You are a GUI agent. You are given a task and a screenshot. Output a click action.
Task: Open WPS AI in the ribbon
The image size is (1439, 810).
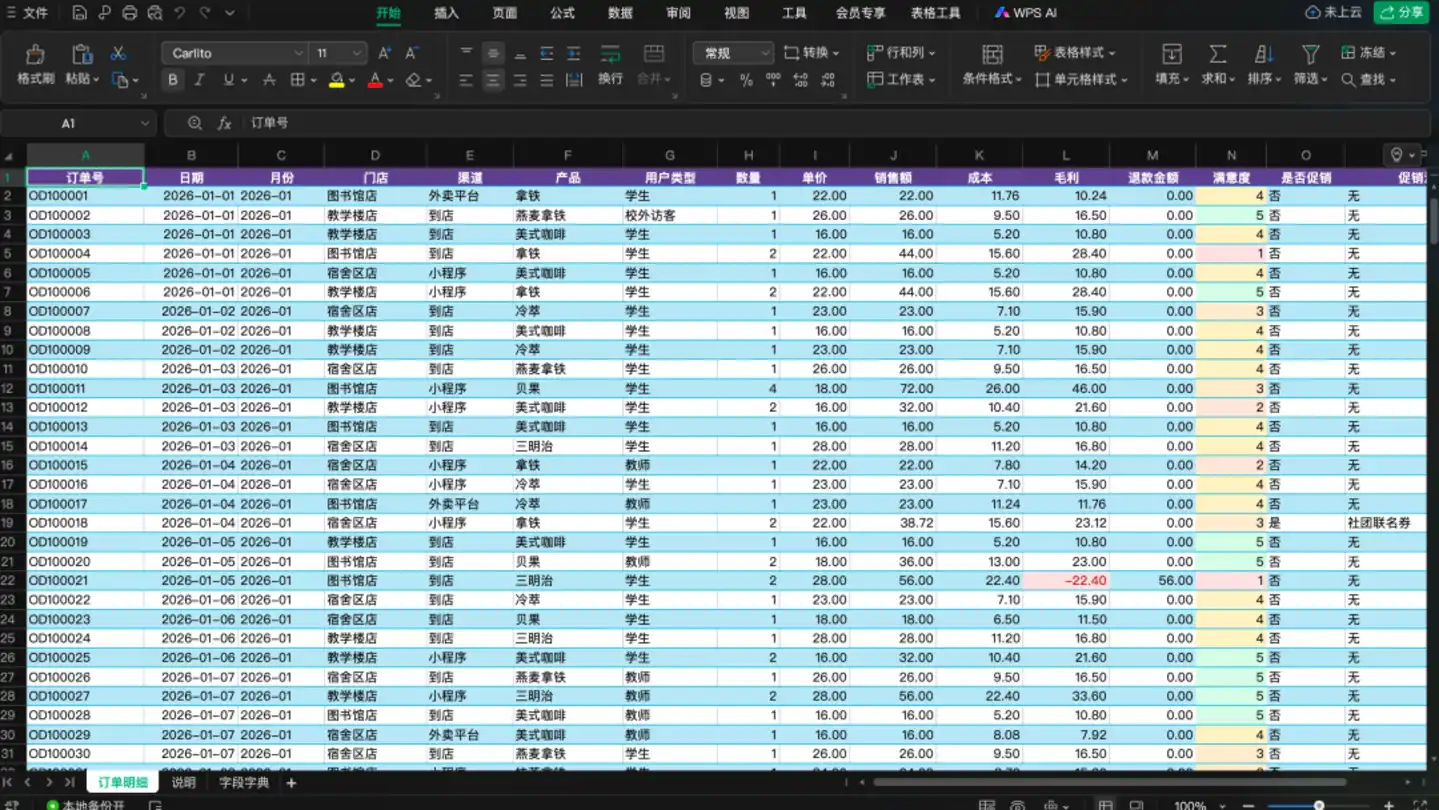[x=1025, y=13]
